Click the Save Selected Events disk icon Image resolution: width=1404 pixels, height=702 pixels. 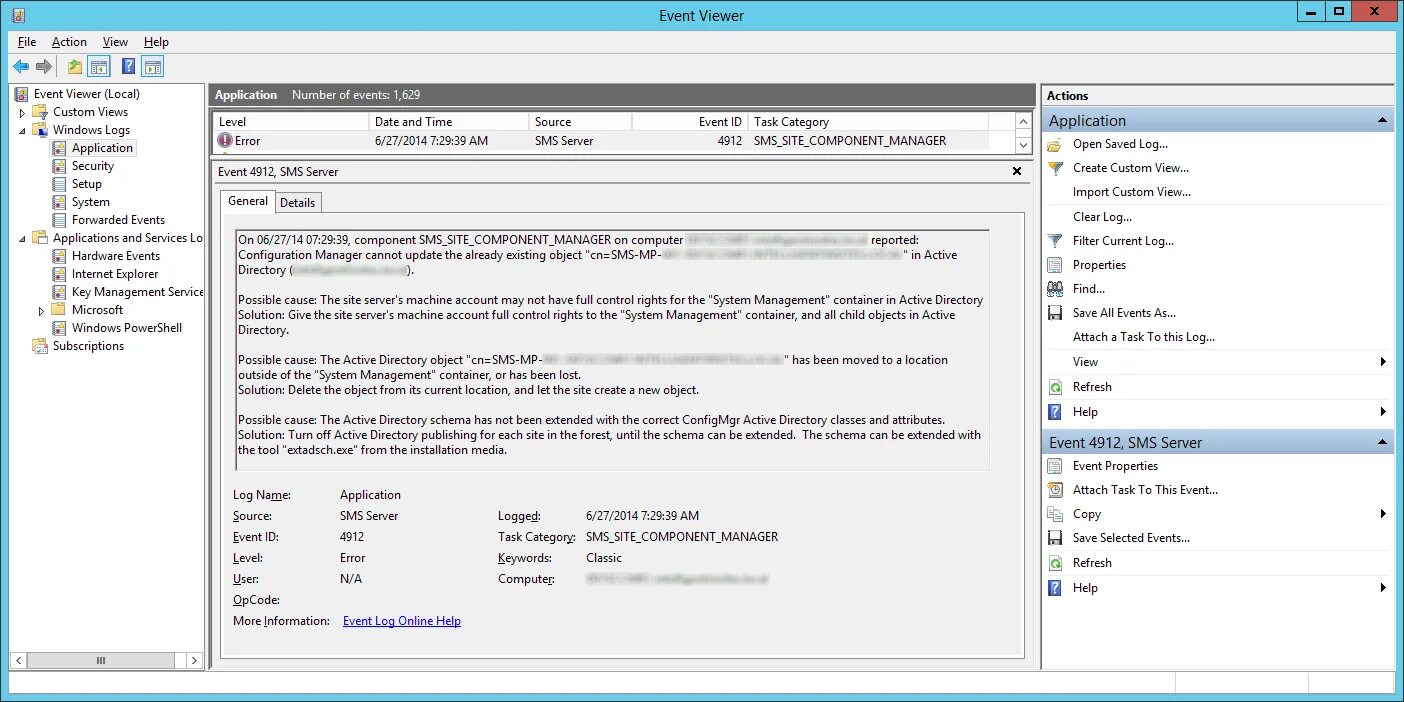tap(1055, 538)
